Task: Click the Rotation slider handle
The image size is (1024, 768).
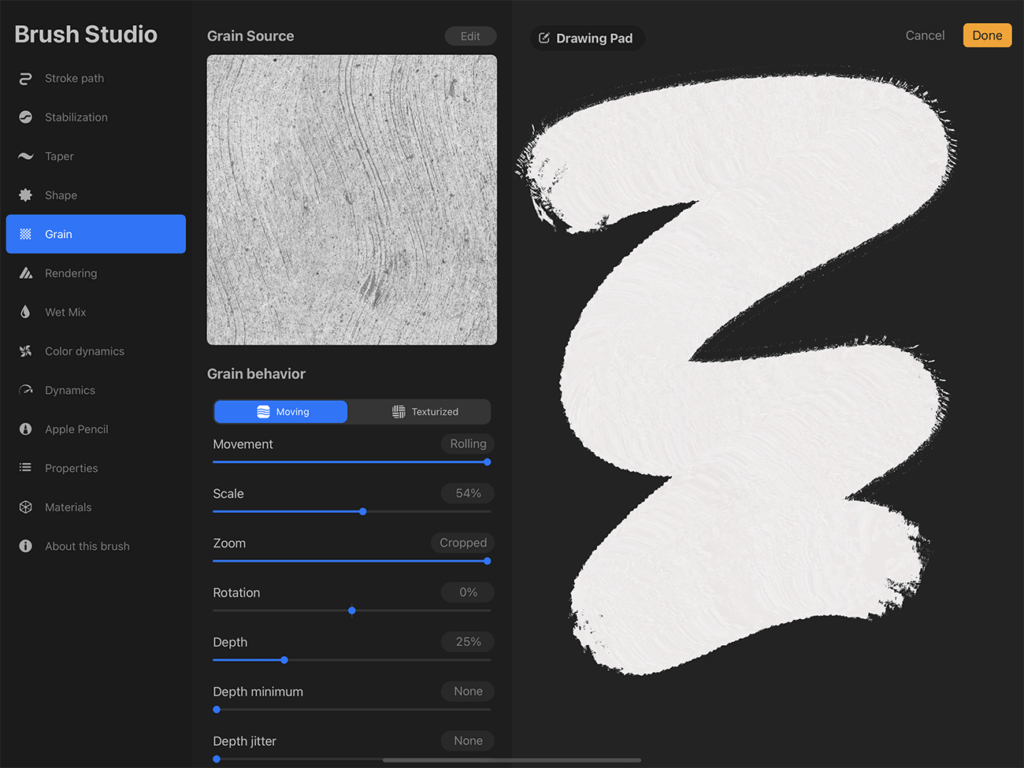Action: coord(352,611)
